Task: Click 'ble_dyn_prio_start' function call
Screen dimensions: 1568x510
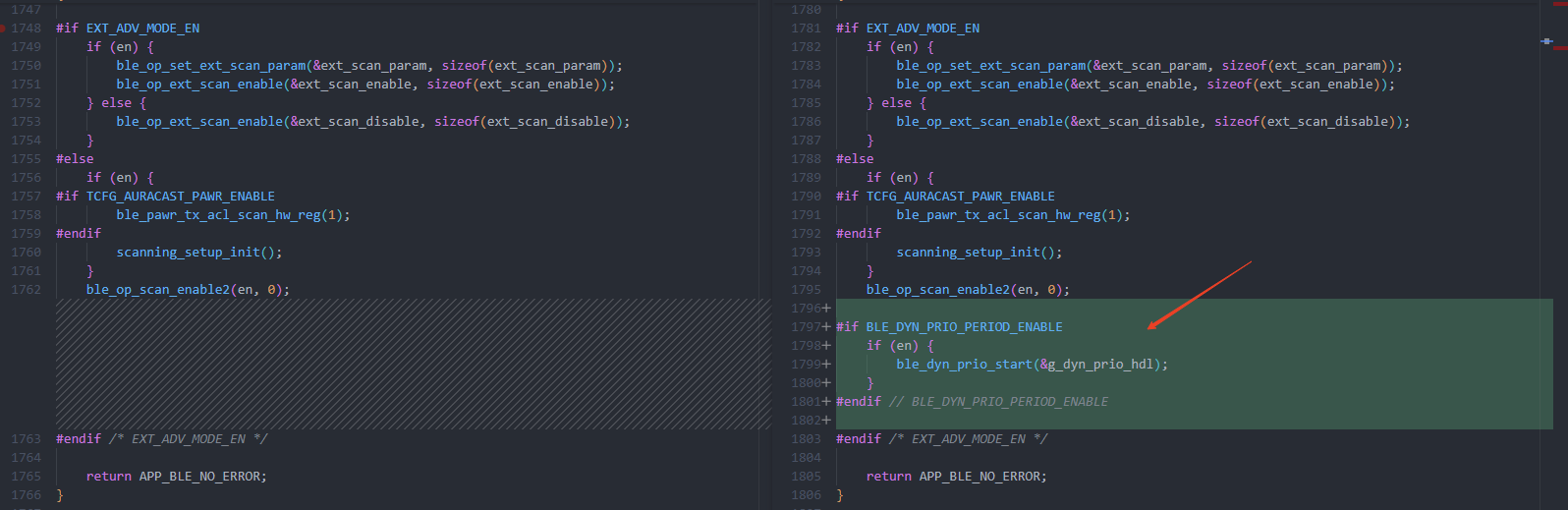Action: pos(964,365)
